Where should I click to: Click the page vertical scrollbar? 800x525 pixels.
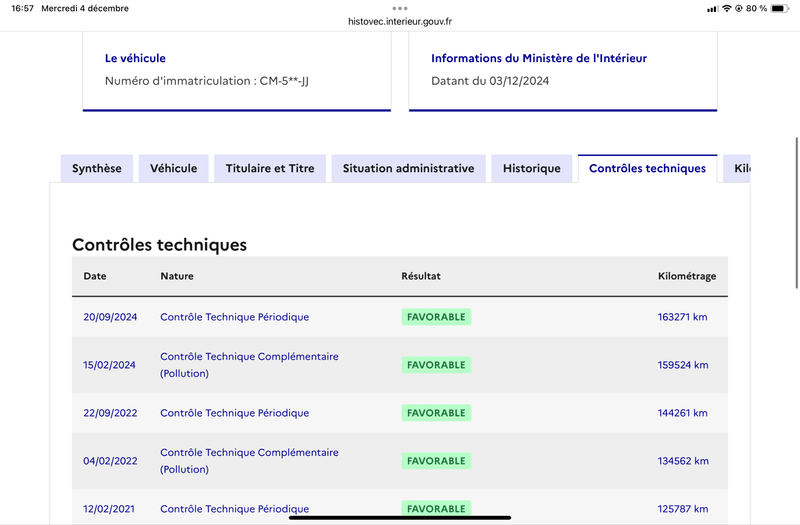(796, 213)
